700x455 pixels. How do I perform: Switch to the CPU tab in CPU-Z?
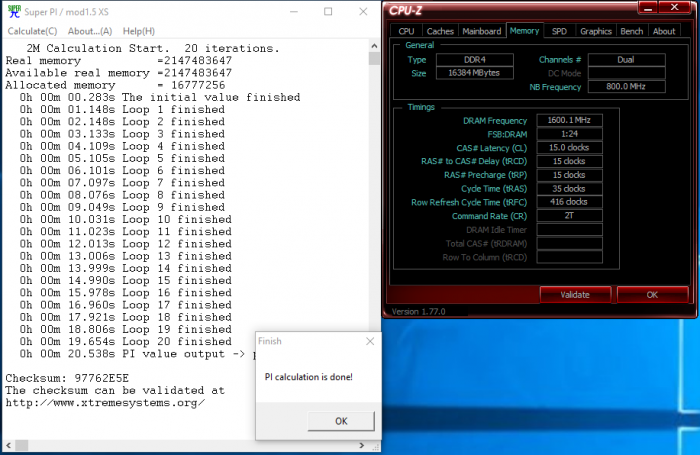click(x=406, y=31)
